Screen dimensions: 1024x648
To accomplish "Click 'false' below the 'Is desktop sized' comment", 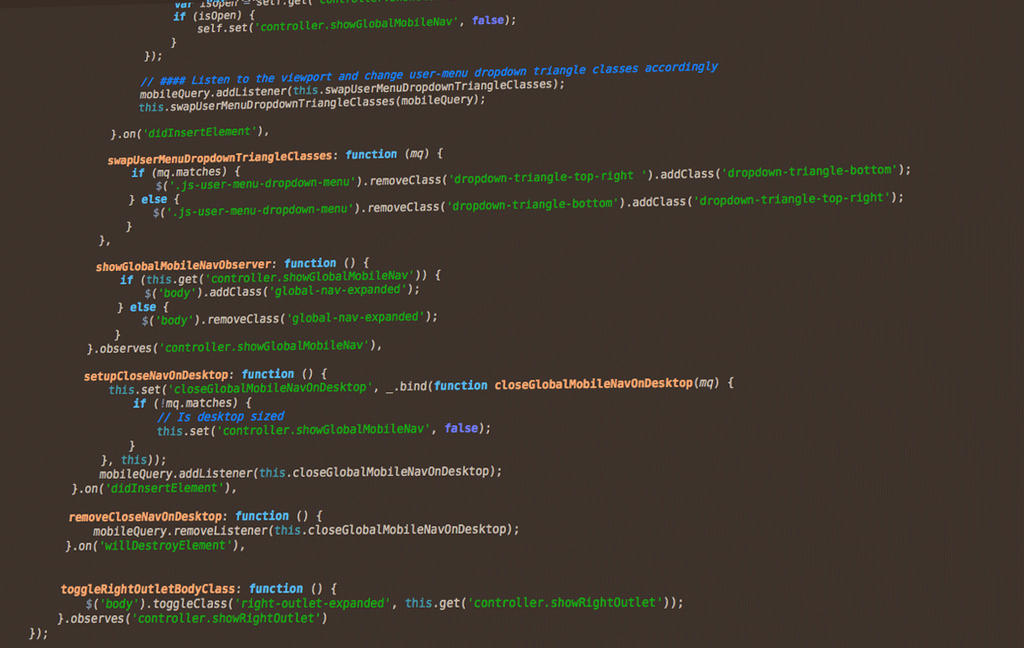I will click(461, 429).
